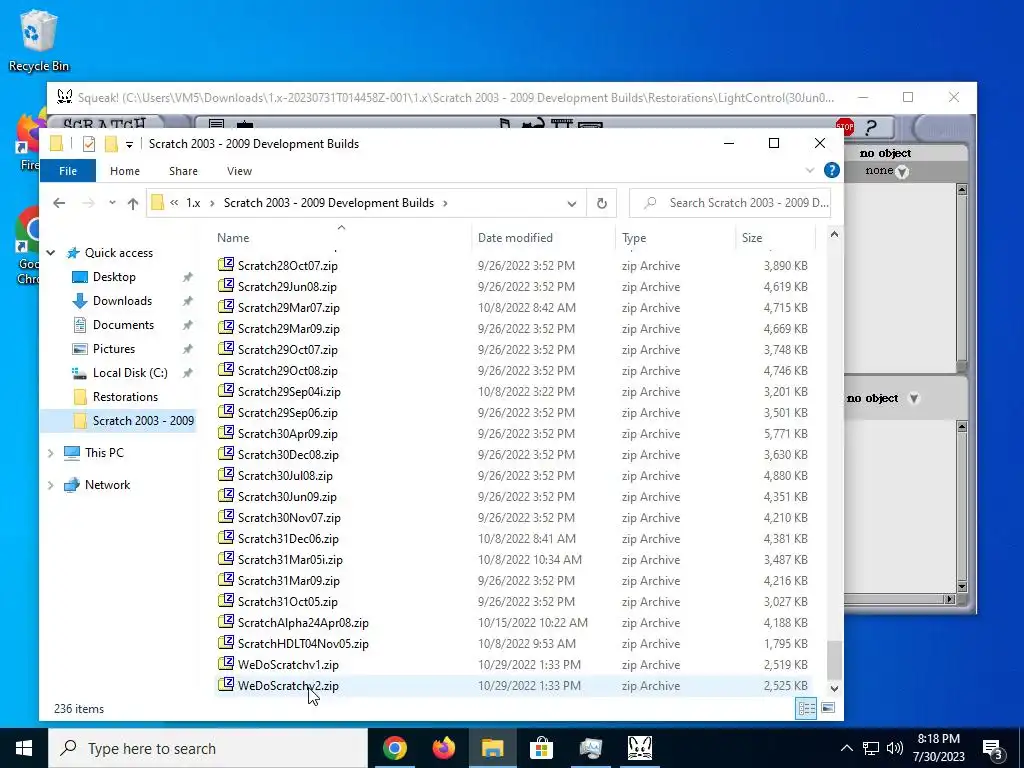Open Desktop in Quick access
Image resolution: width=1024 pixels, height=768 pixels.
pyautogui.click(x=114, y=277)
